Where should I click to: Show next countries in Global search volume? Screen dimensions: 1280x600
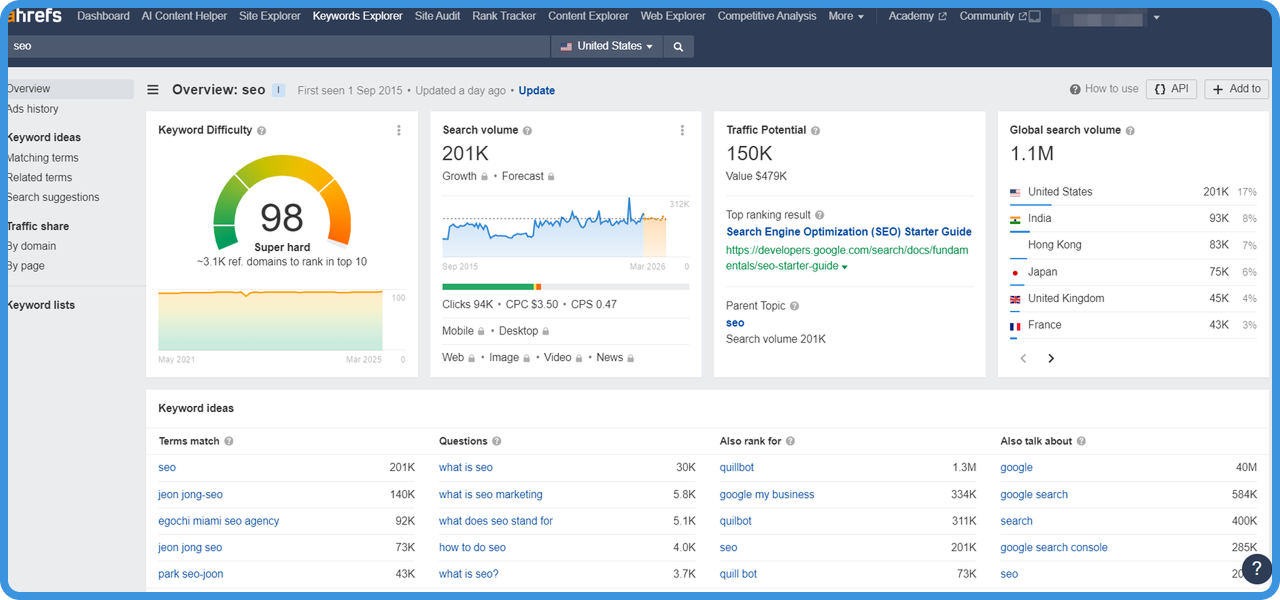[1051, 358]
